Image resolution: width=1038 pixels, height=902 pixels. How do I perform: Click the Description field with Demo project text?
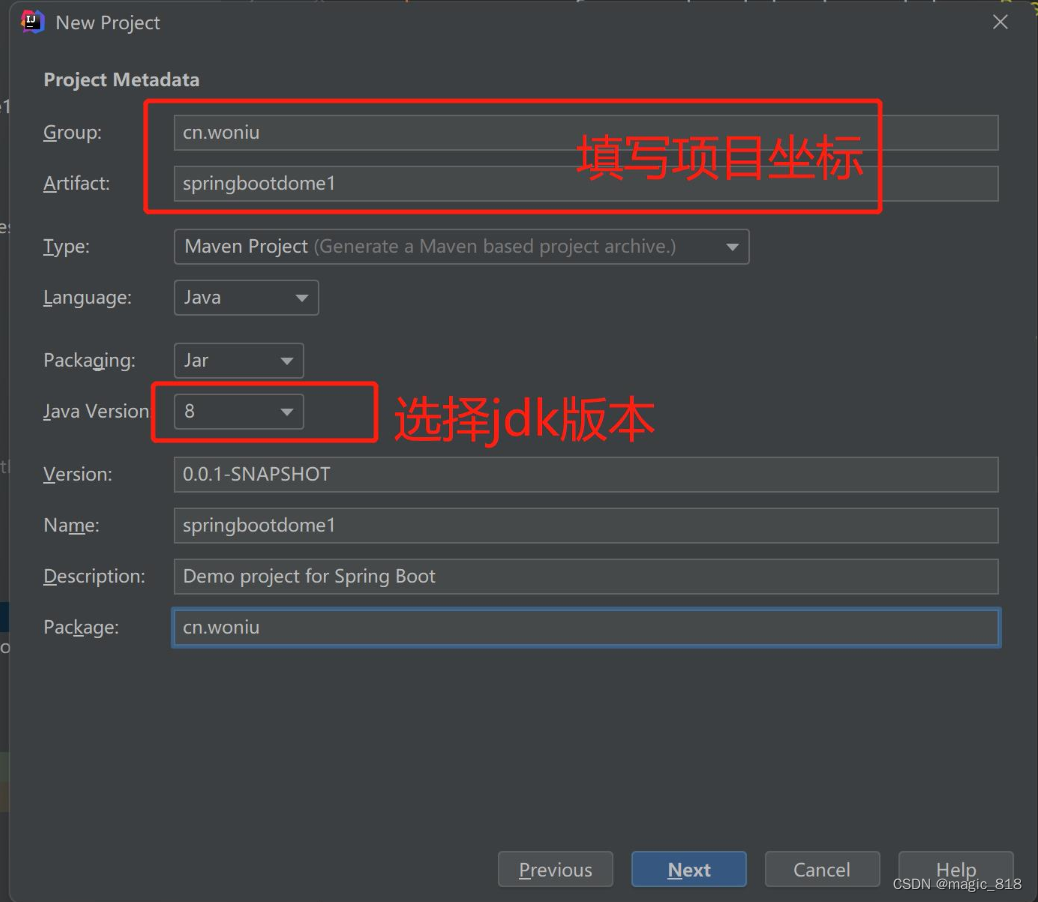586,576
